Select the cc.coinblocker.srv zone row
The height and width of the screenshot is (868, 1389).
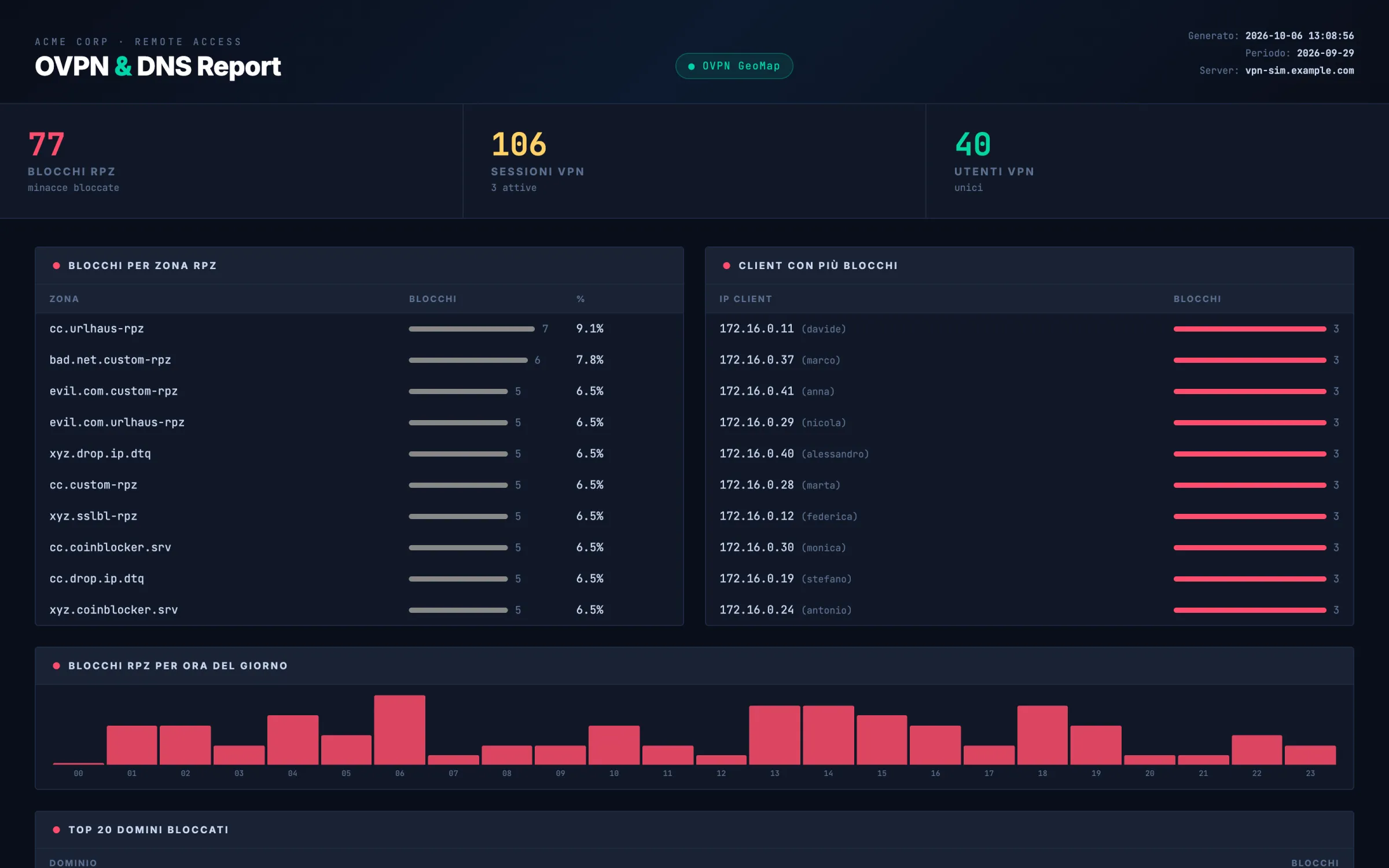[x=359, y=547]
